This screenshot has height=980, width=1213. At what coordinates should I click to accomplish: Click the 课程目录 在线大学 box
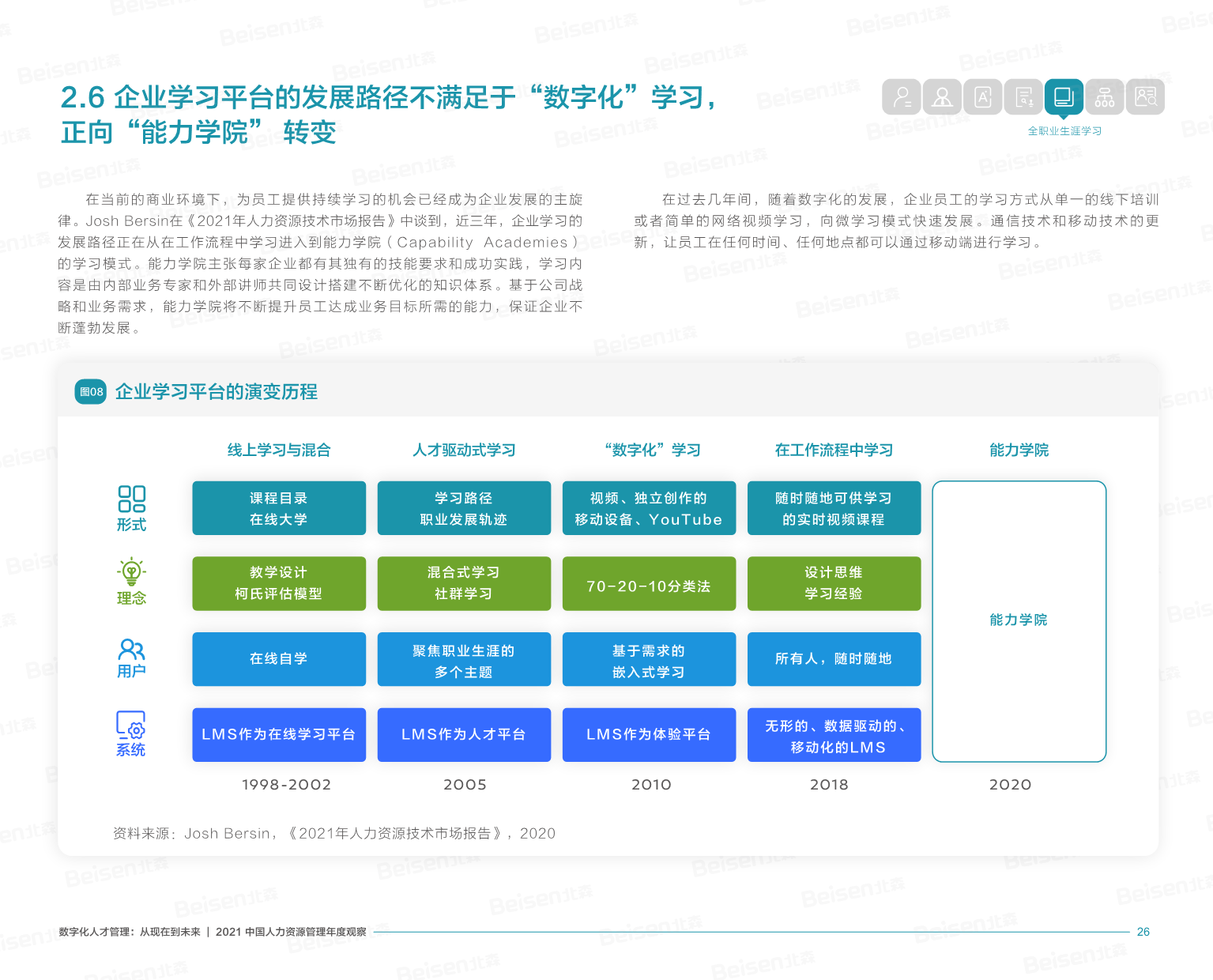click(279, 508)
